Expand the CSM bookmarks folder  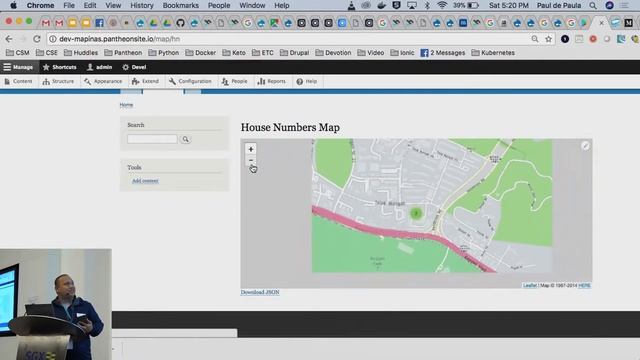tap(18, 53)
